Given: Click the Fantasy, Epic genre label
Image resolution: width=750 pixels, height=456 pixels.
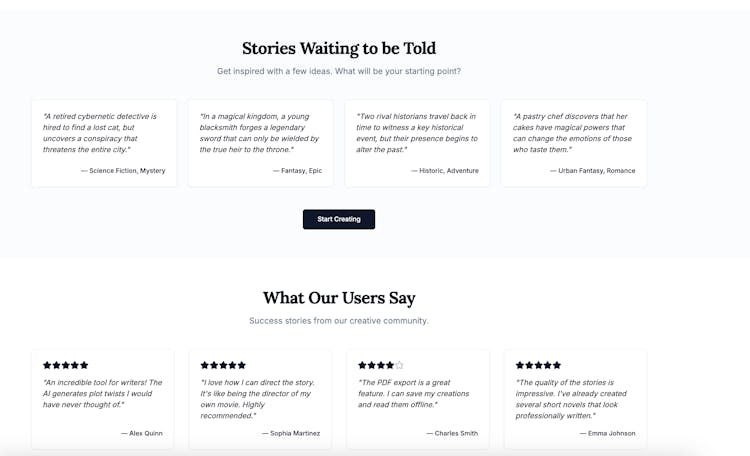Looking at the screenshot, I should coord(298,171).
